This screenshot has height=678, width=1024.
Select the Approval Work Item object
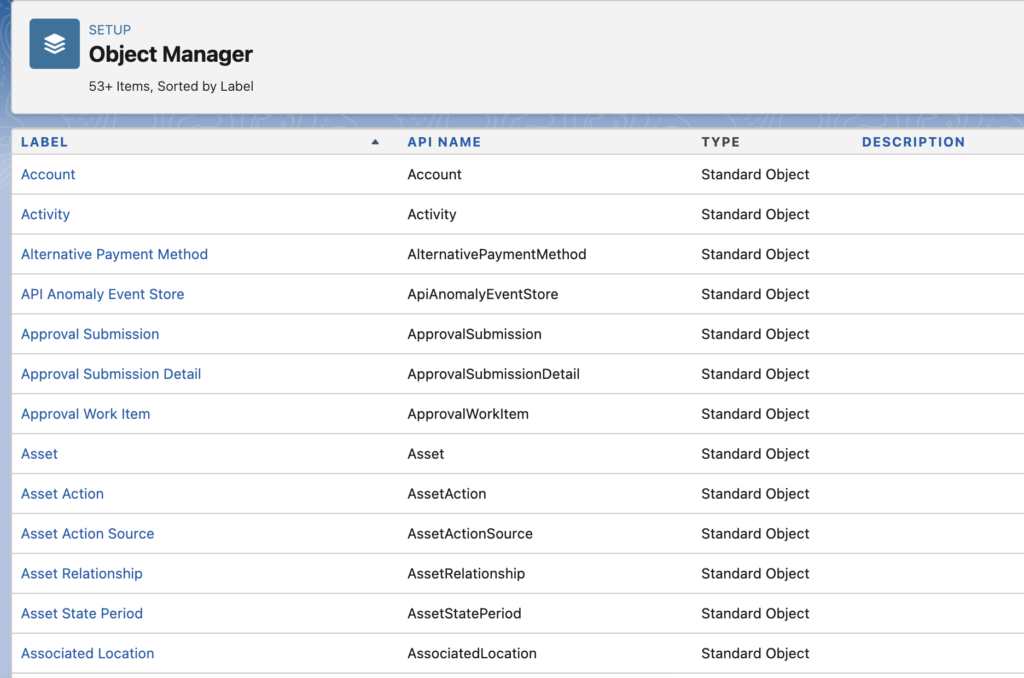[85, 414]
